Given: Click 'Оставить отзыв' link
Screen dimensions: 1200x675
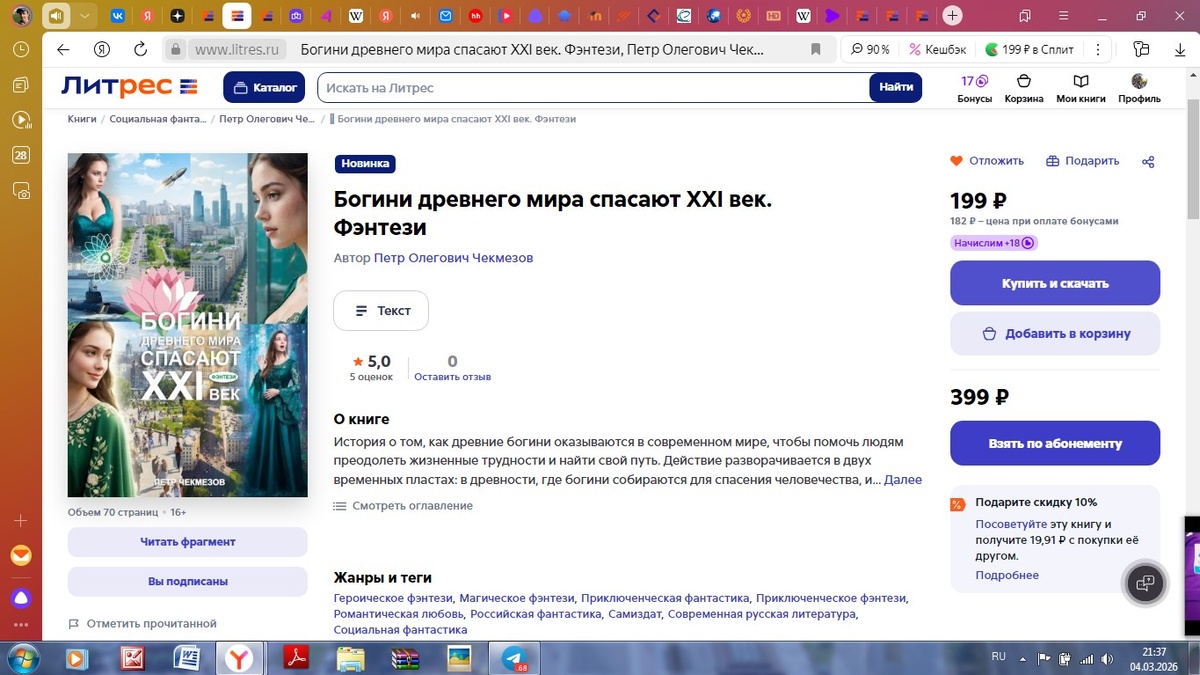Looking at the screenshot, I should [x=452, y=377].
